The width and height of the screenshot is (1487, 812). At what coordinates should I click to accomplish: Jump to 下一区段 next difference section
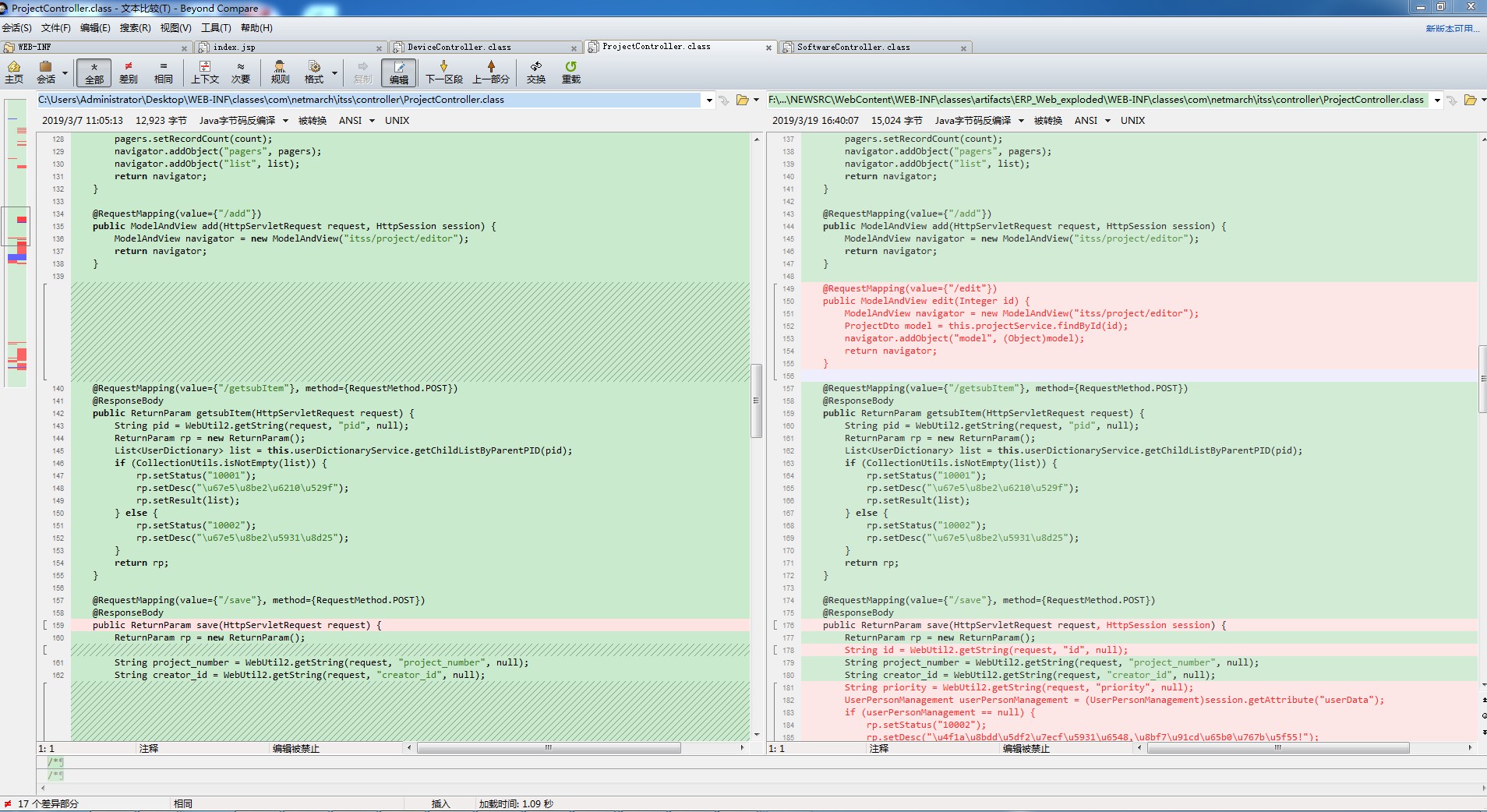point(444,72)
